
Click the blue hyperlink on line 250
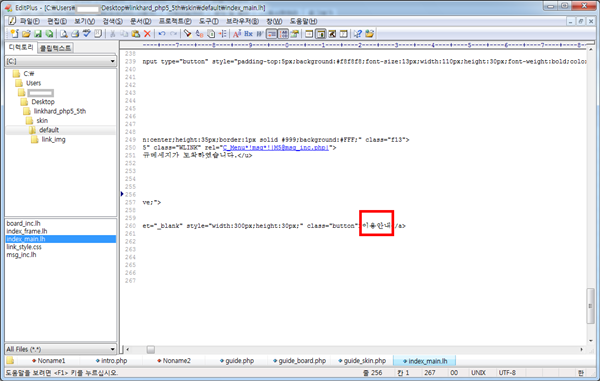coord(276,148)
